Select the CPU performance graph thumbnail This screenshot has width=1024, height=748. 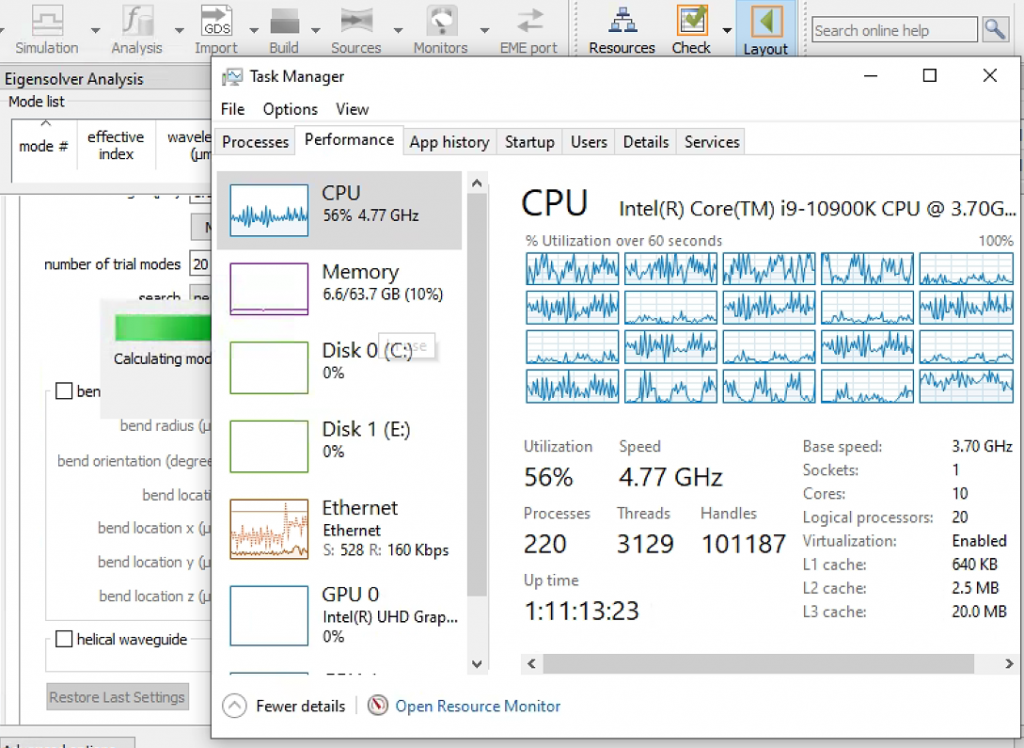tap(269, 210)
